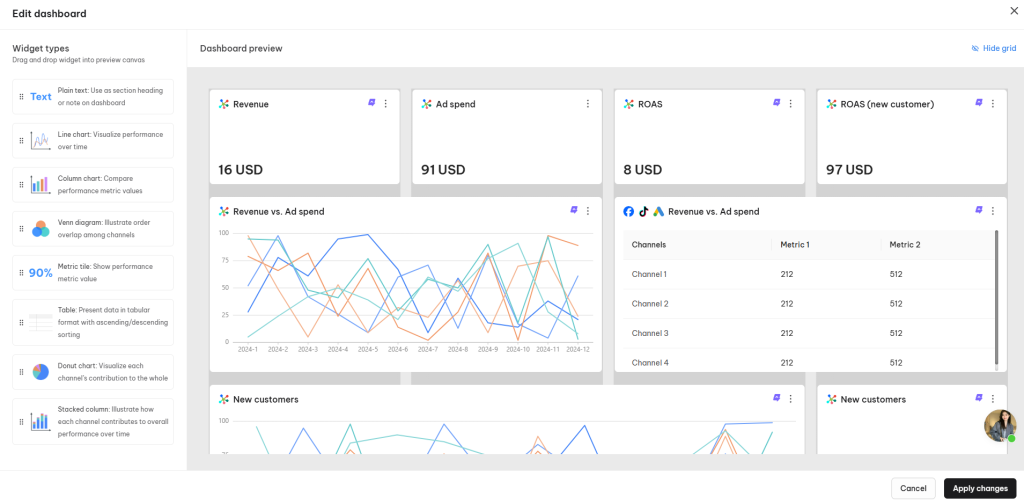
Task: Grab the drag handle of Column chart widget
Action: coord(21,185)
